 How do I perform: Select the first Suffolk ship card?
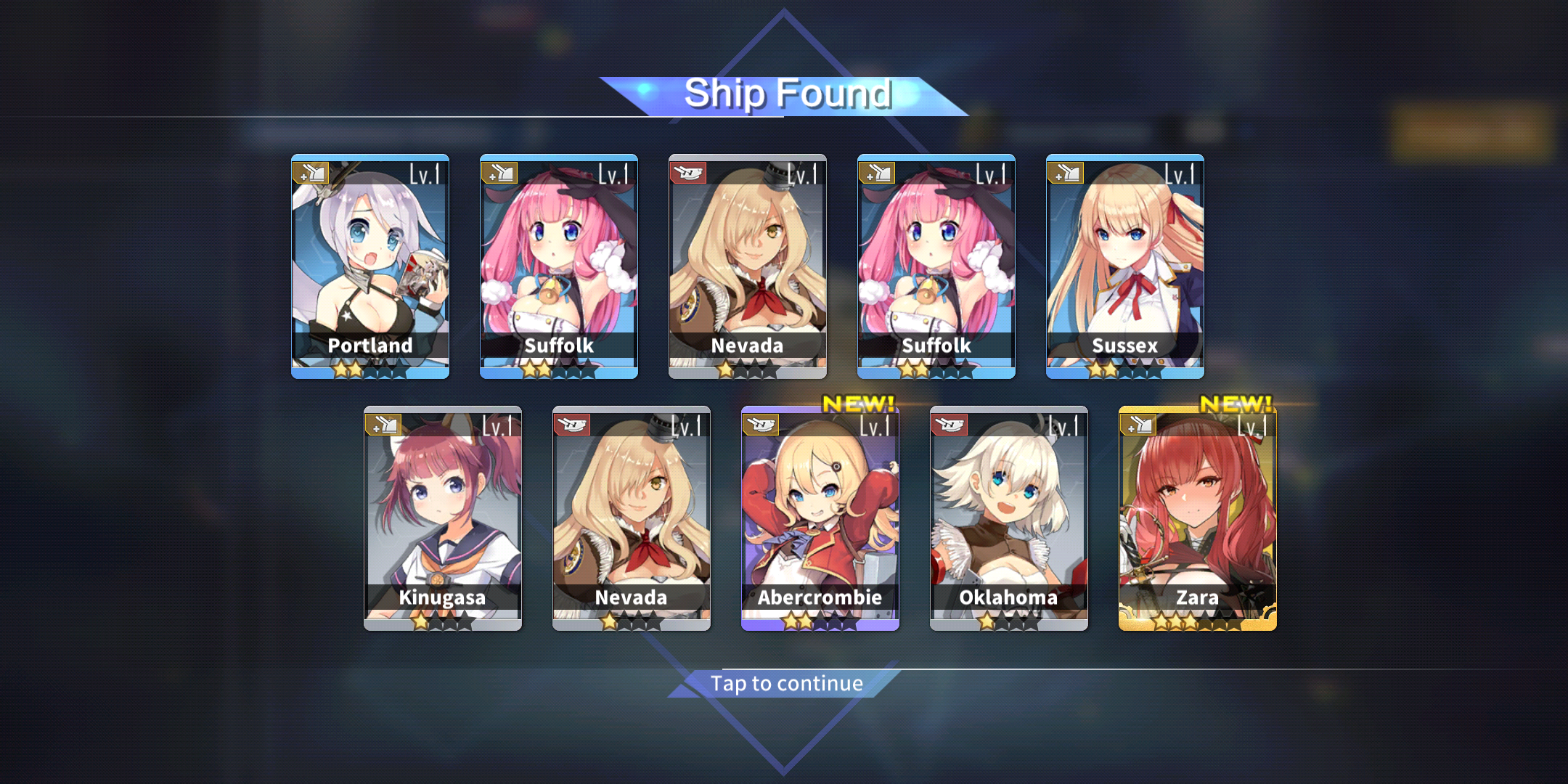click(559, 266)
